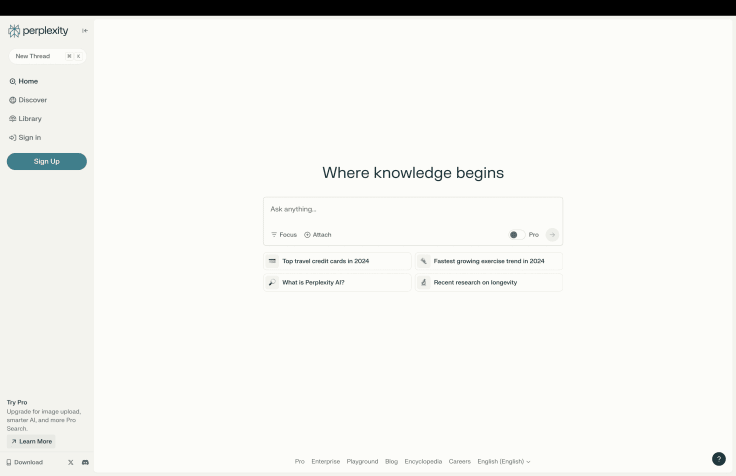Open the Library section
The height and width of the screenshot is (476, 736).
tap(25, 119)
